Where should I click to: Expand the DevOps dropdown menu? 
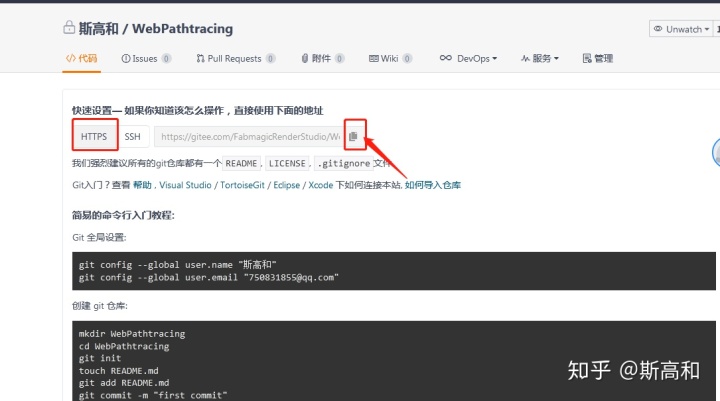click(468, 58)
